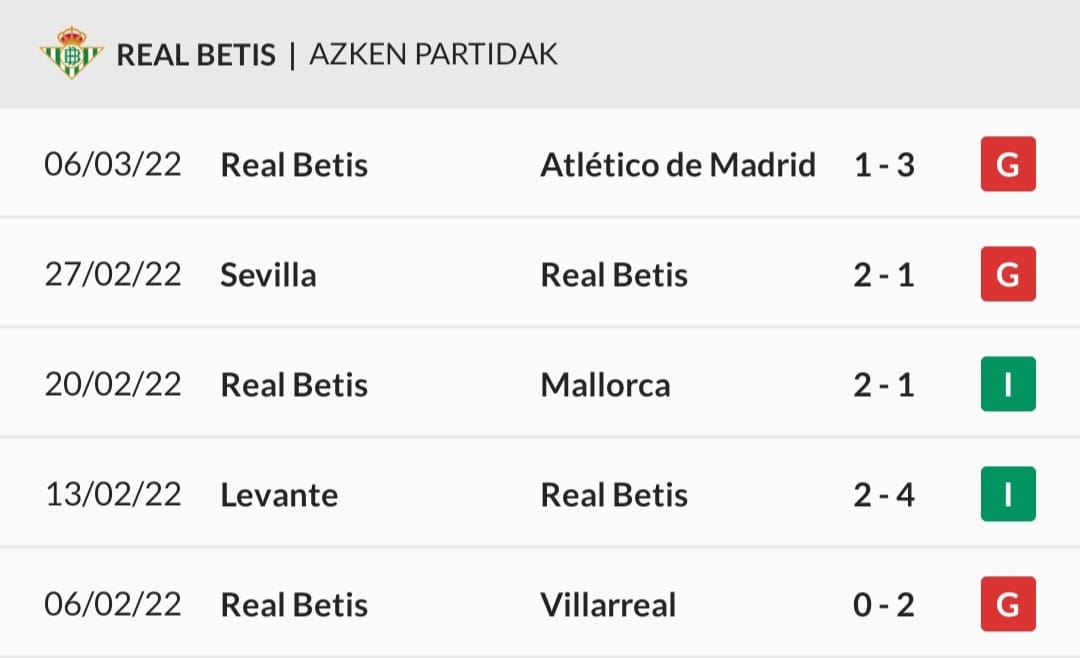Open the Levante team link

pyautogui.click(x=279, y=494)
